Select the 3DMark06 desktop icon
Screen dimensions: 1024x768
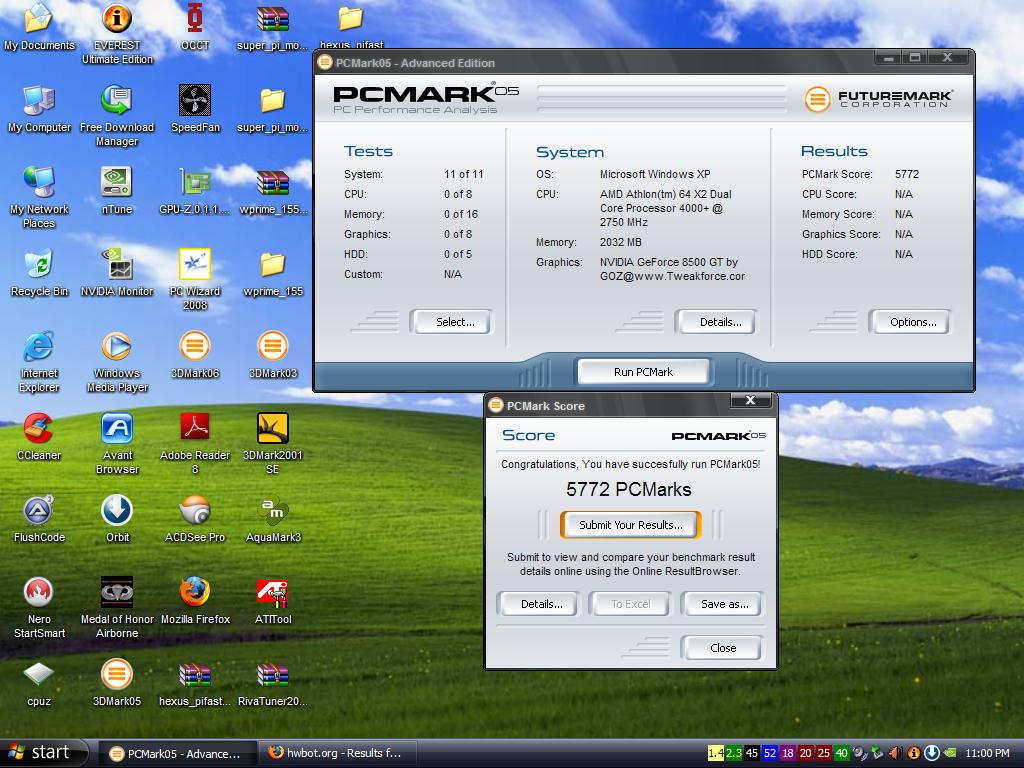coord(195,355)
